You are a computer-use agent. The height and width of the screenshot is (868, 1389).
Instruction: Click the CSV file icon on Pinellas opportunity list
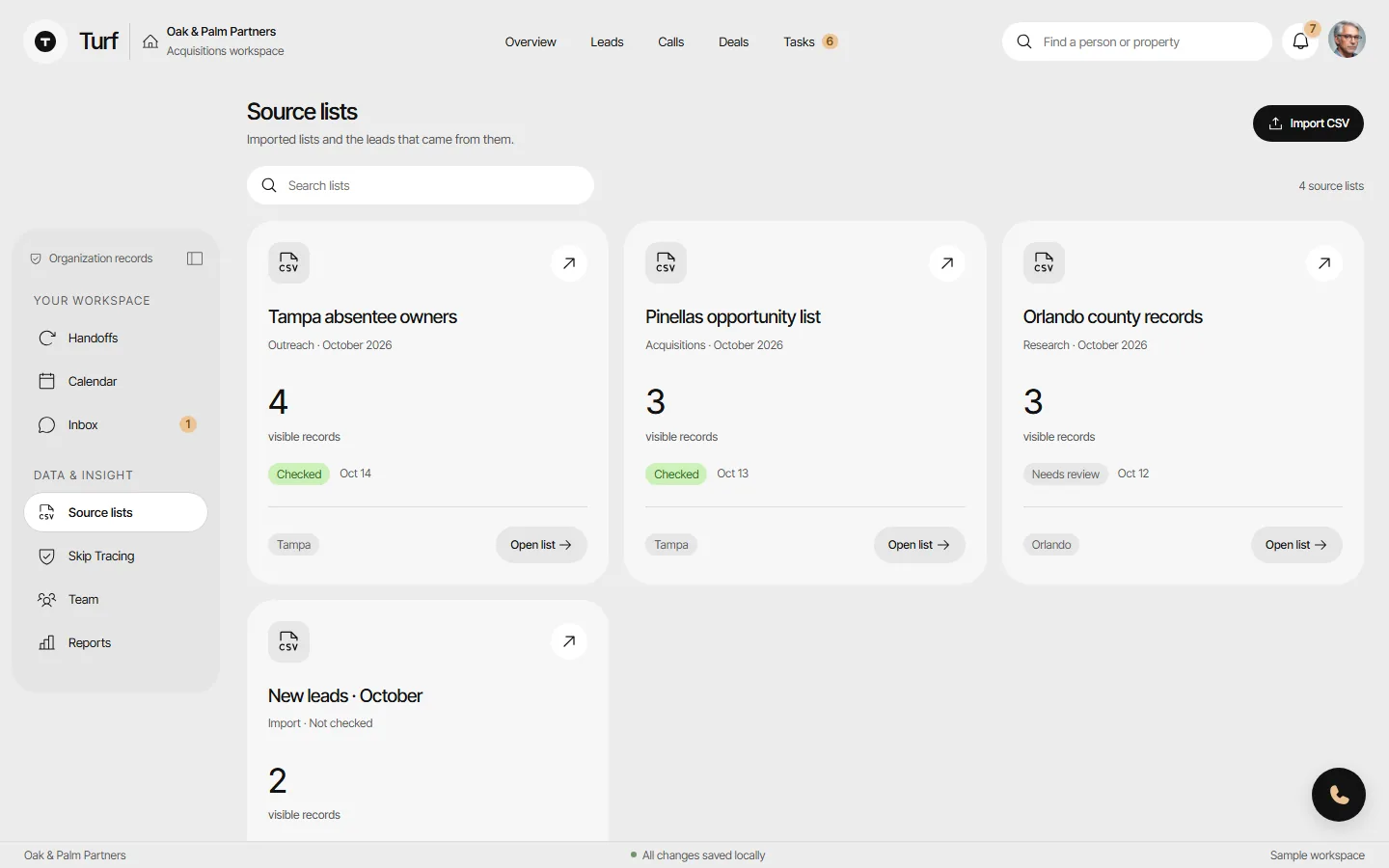pyautogui.click(x=666, y=262)
